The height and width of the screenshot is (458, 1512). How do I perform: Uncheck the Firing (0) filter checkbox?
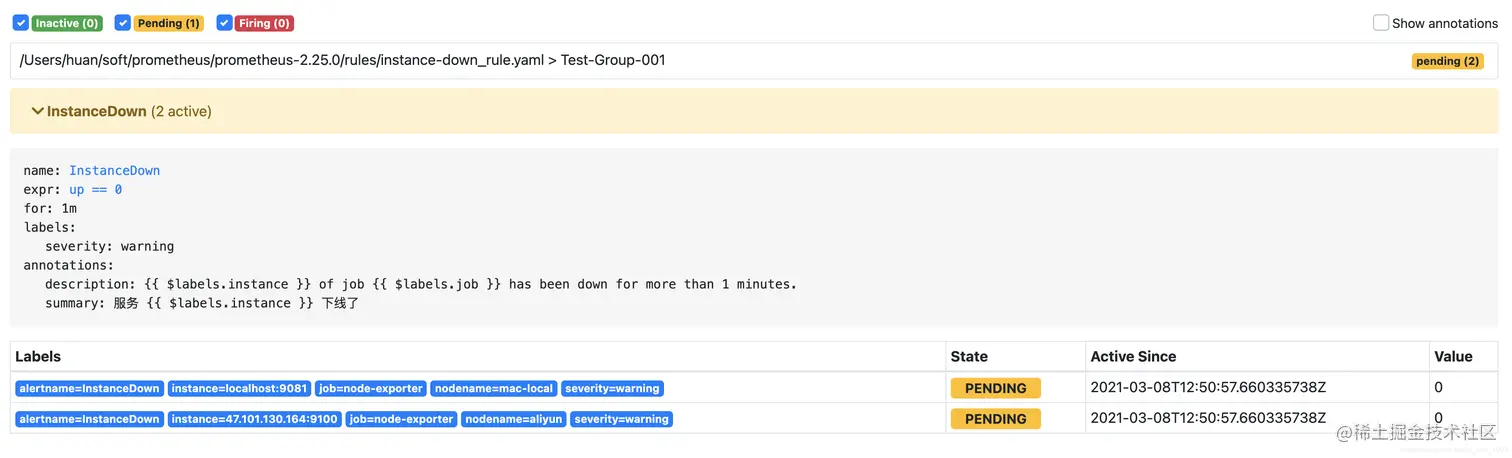[224, 23]
